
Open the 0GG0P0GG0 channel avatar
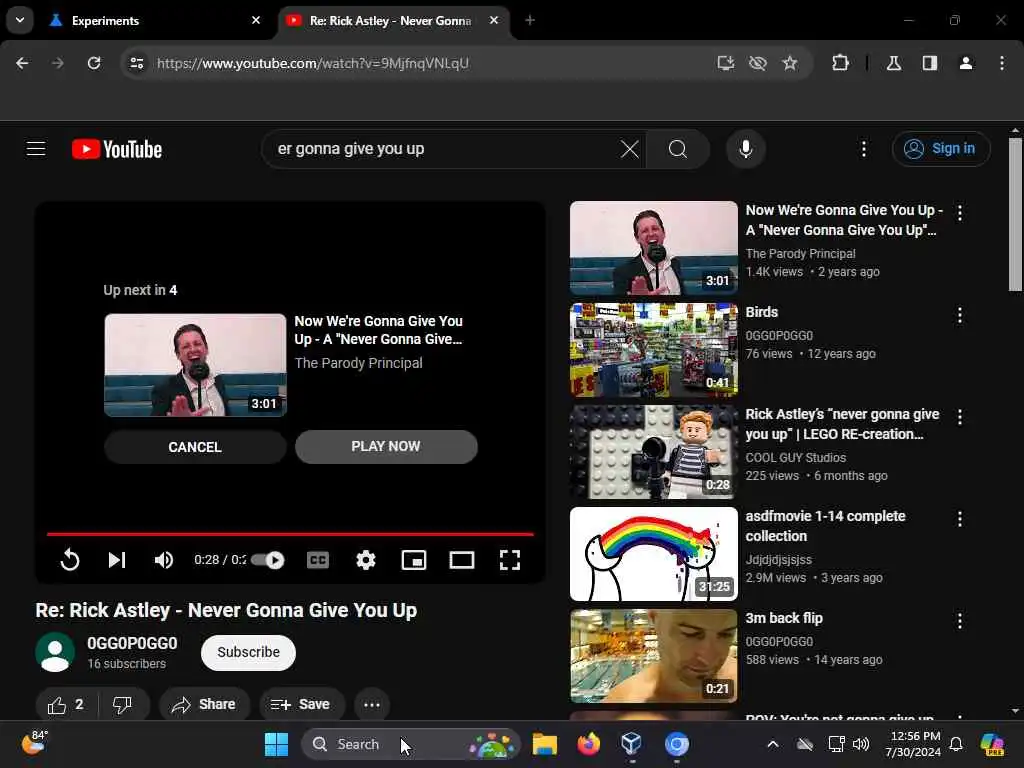(55, 652)
